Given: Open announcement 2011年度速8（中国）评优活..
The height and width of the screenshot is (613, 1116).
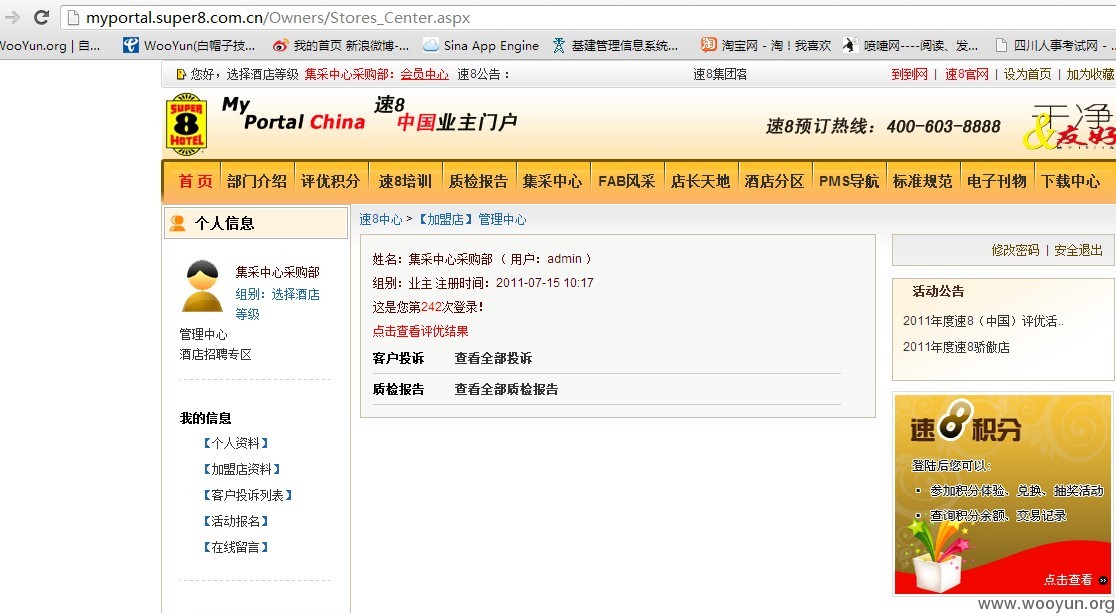Looking at the screenshot, I should tap(983, 321).
